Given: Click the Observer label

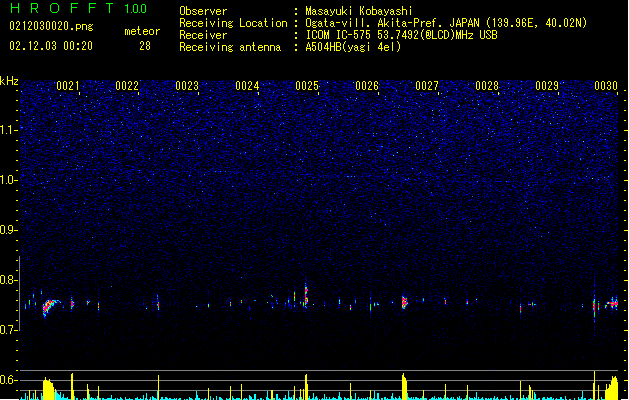Looking at the screenshot, I should [x=203, y=11].
